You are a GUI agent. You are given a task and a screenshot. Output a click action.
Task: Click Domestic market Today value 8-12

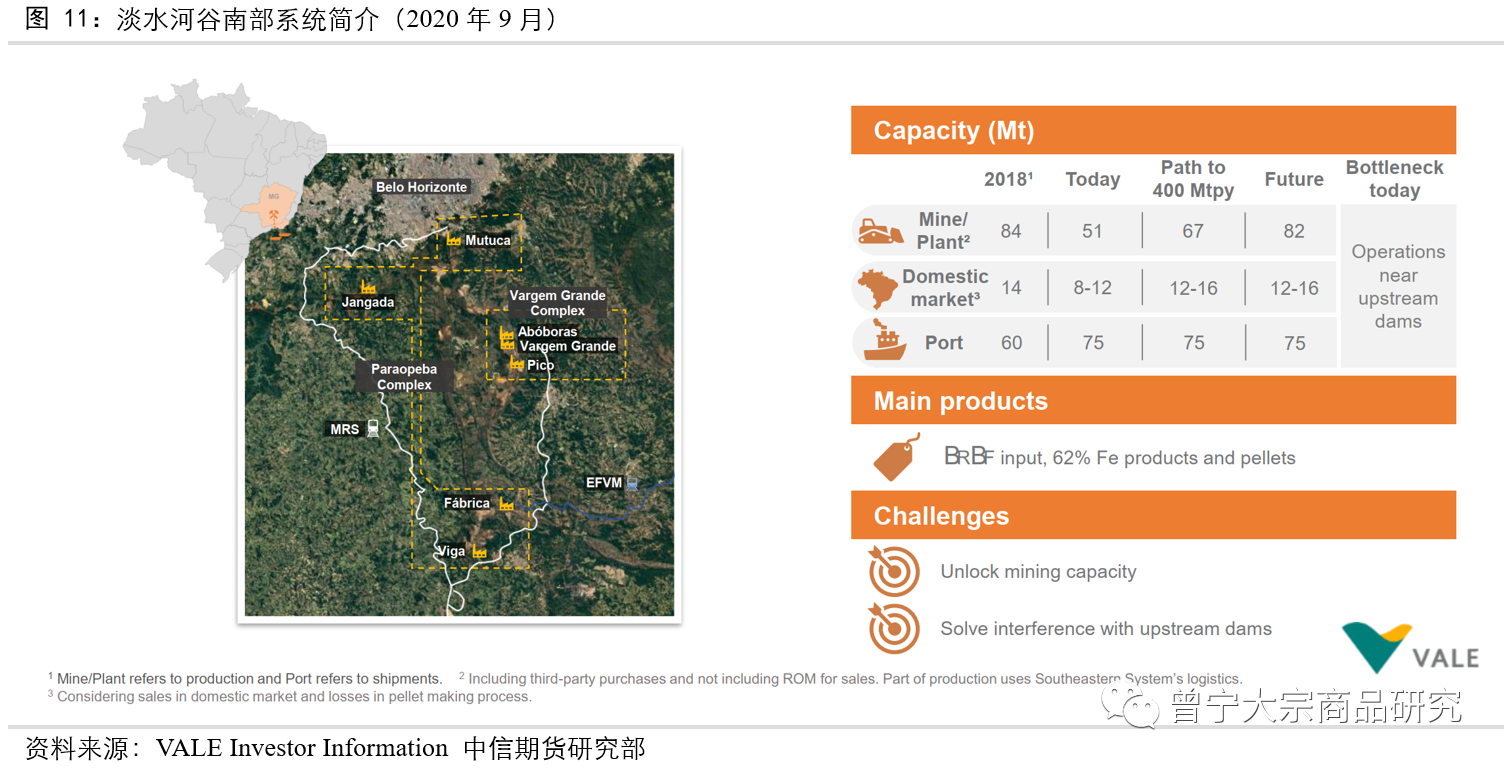coord(1092,288)
